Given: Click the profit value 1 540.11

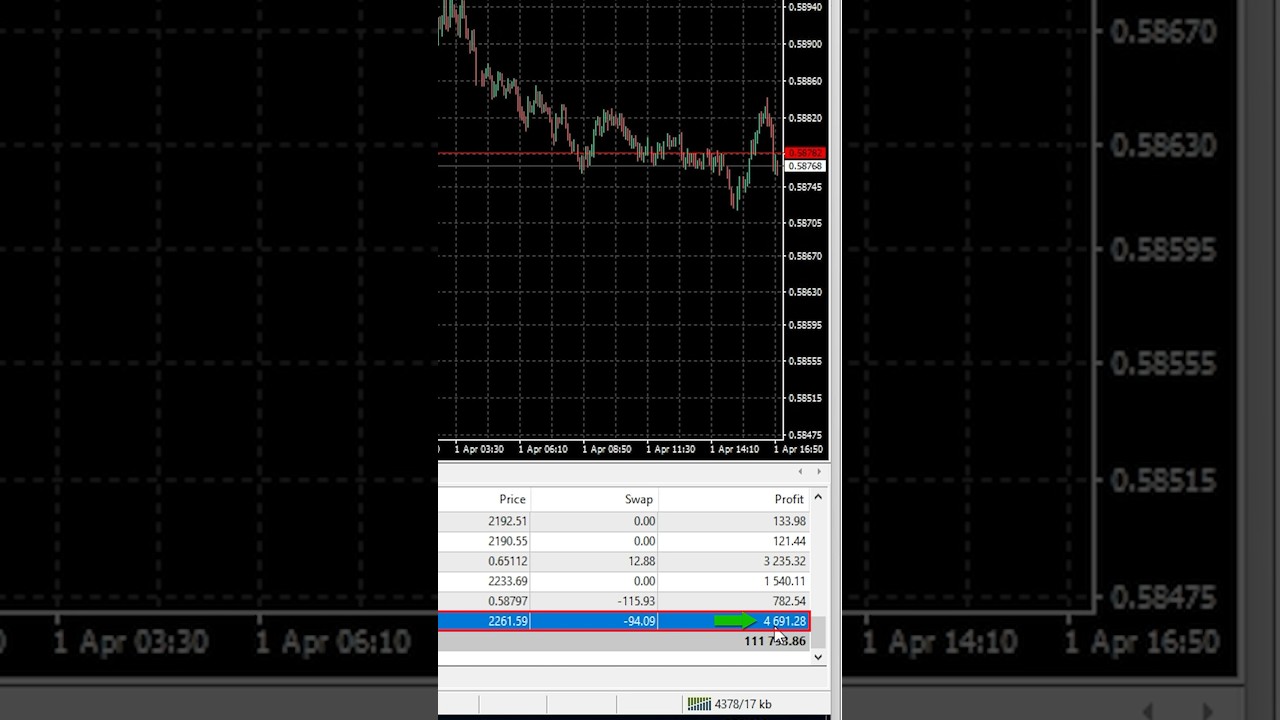Looking at the screenshot, I should (x=784, y=581).
